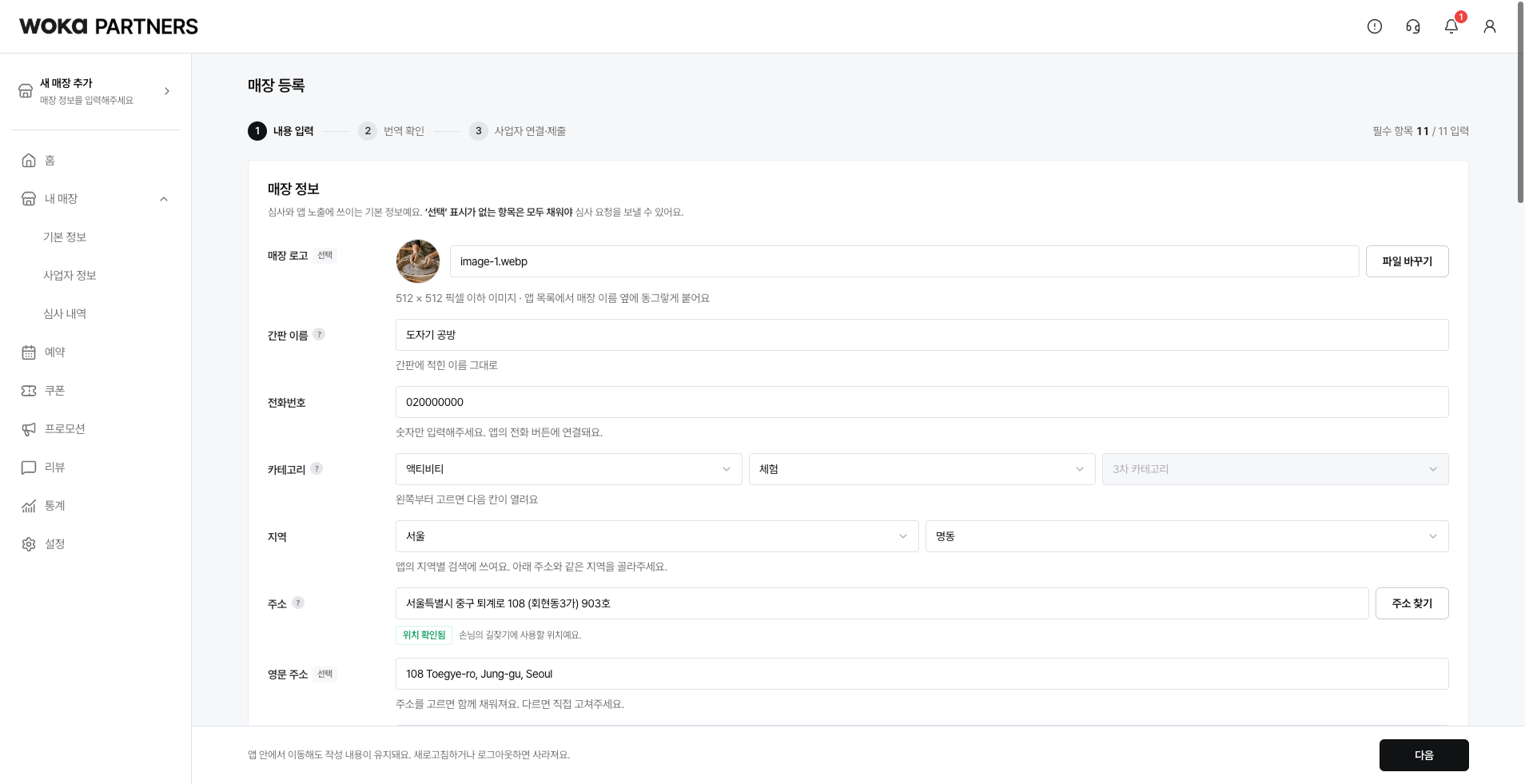
Task: Click the 전화번호 input field
Action: [922, 402]
